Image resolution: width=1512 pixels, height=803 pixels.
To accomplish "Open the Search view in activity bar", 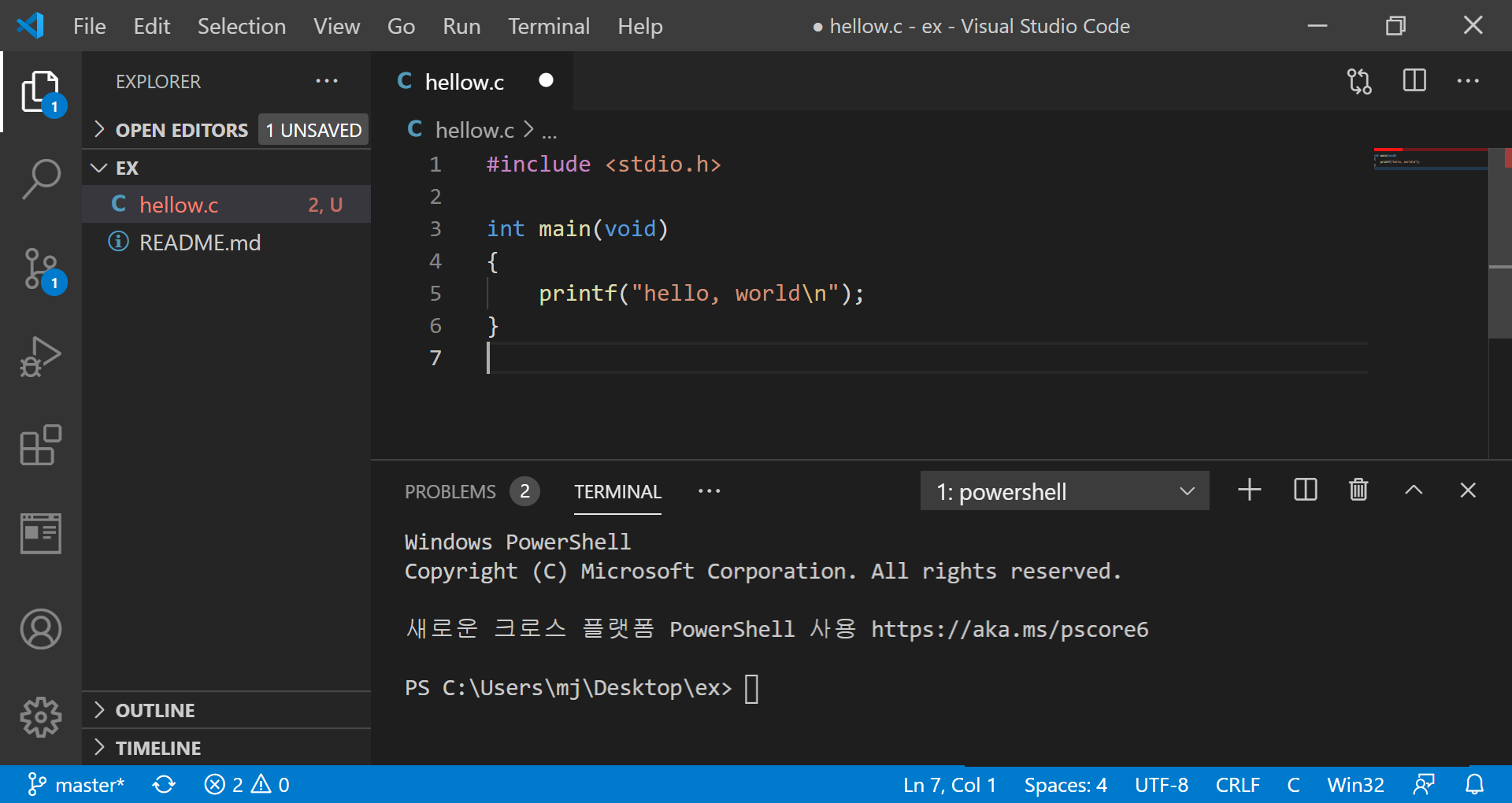I will pyautogui.click(x=41, y=180).
